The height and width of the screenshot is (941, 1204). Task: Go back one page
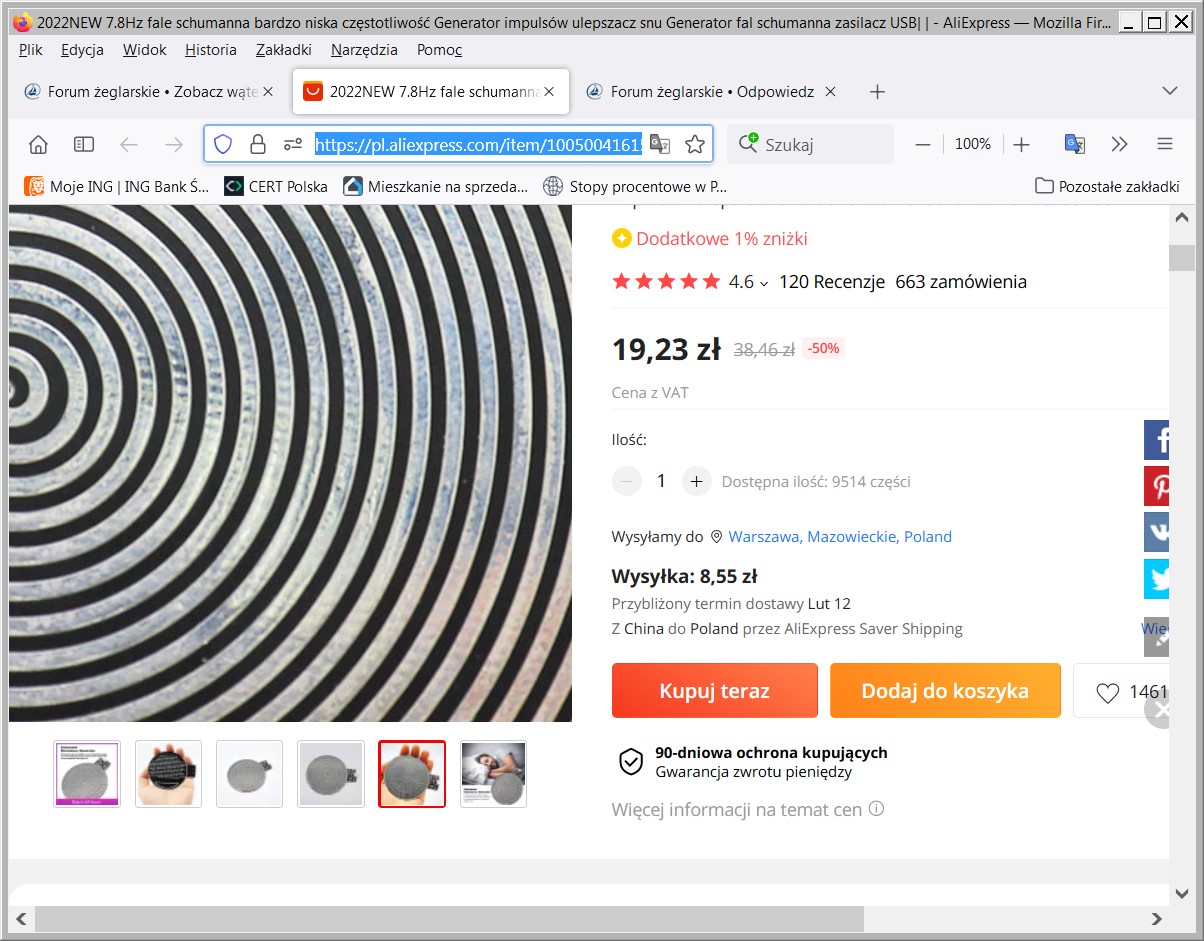pos(129,144)
